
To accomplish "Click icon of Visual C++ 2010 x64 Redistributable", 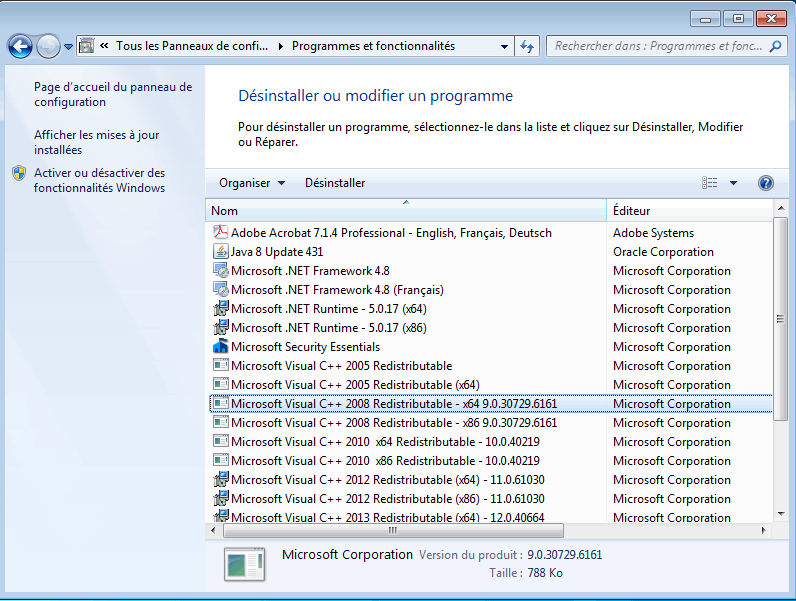I will [220, 441].
